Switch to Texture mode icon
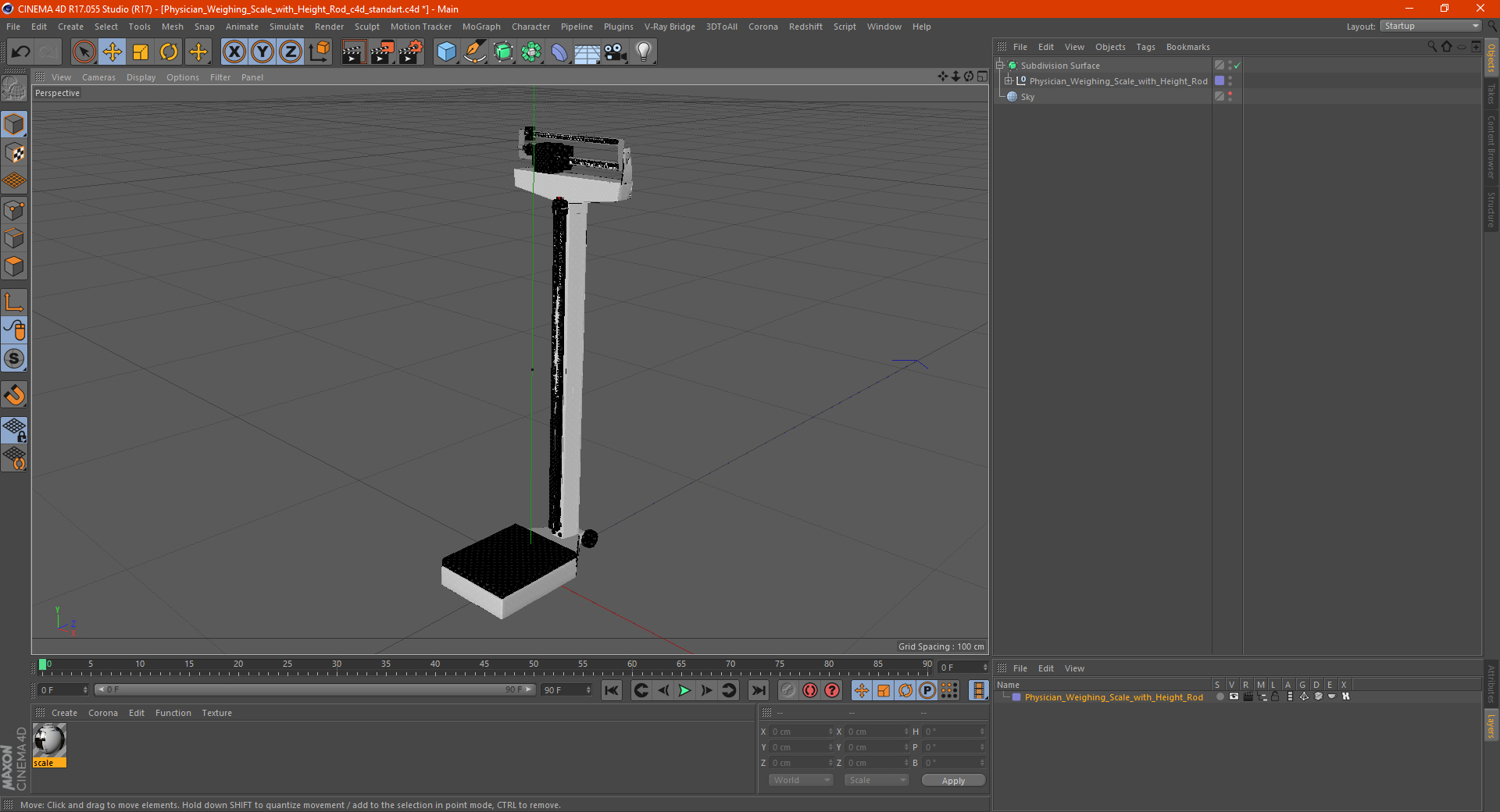The height and width of the screenshot is (812, 1500). [14, 153]
